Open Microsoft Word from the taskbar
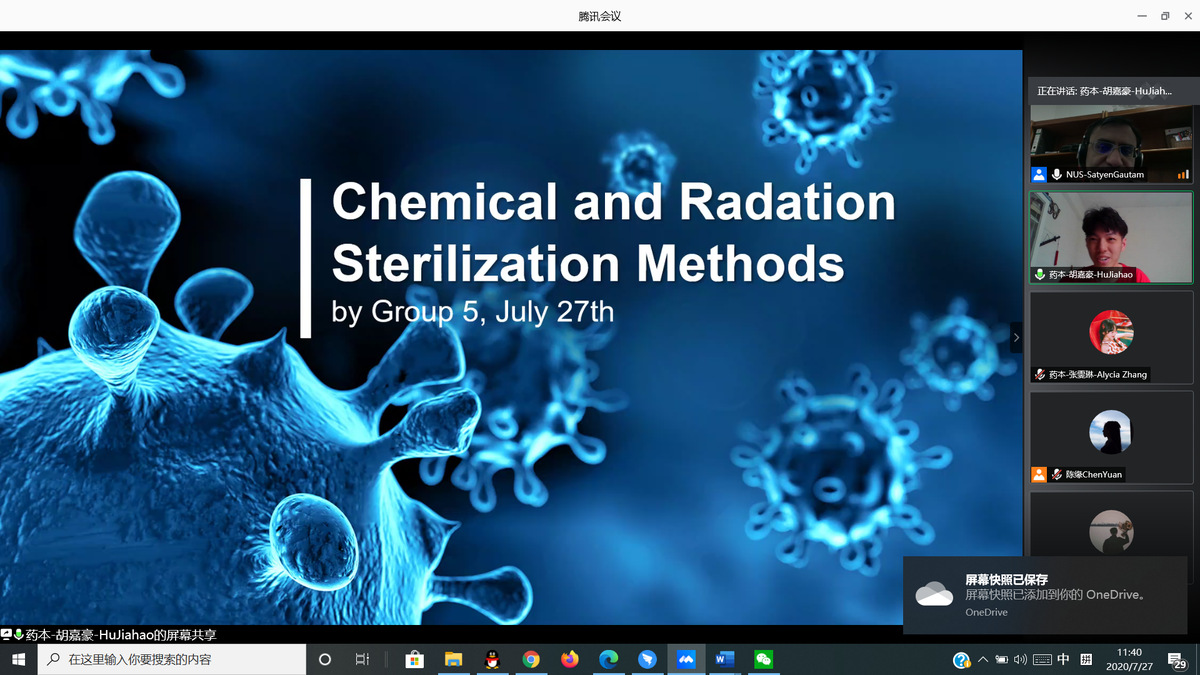 pos(725,660)
